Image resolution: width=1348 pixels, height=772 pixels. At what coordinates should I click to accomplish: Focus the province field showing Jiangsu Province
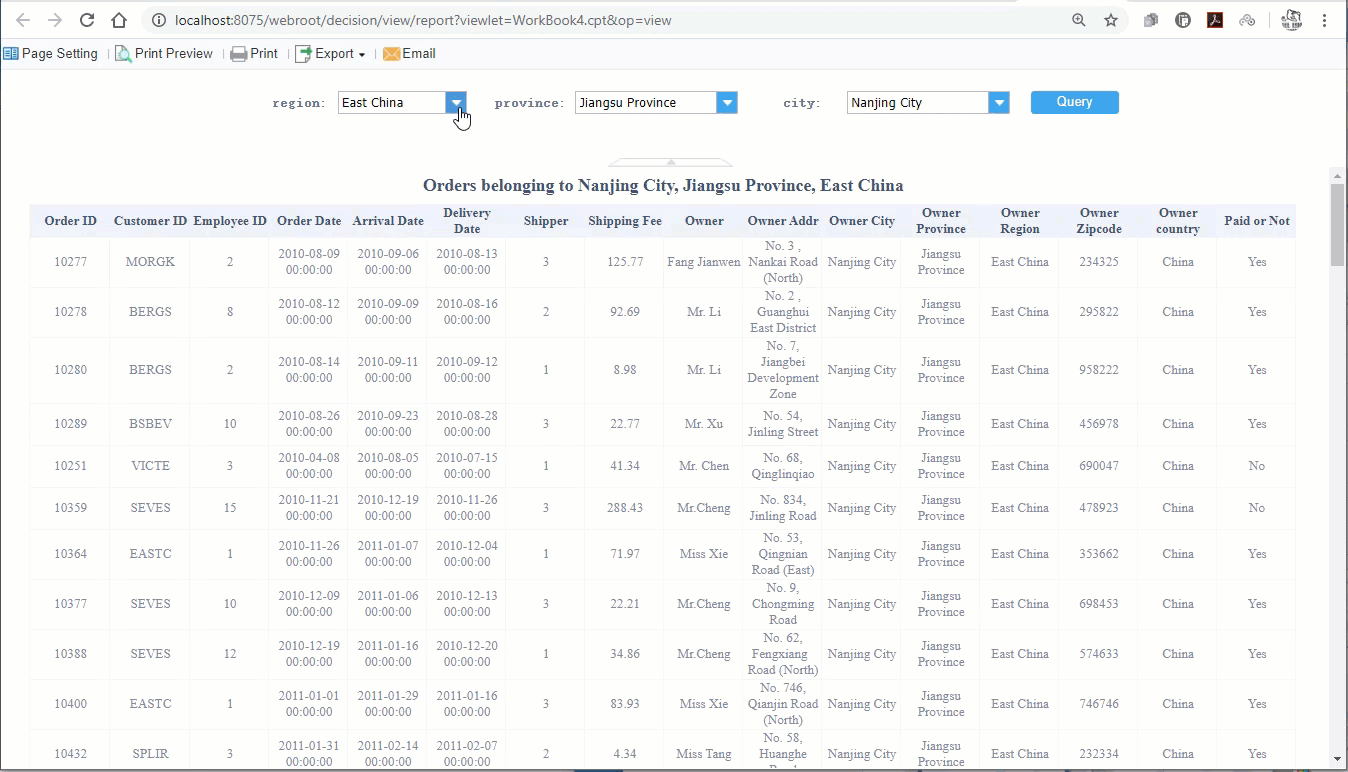(646, 103)
